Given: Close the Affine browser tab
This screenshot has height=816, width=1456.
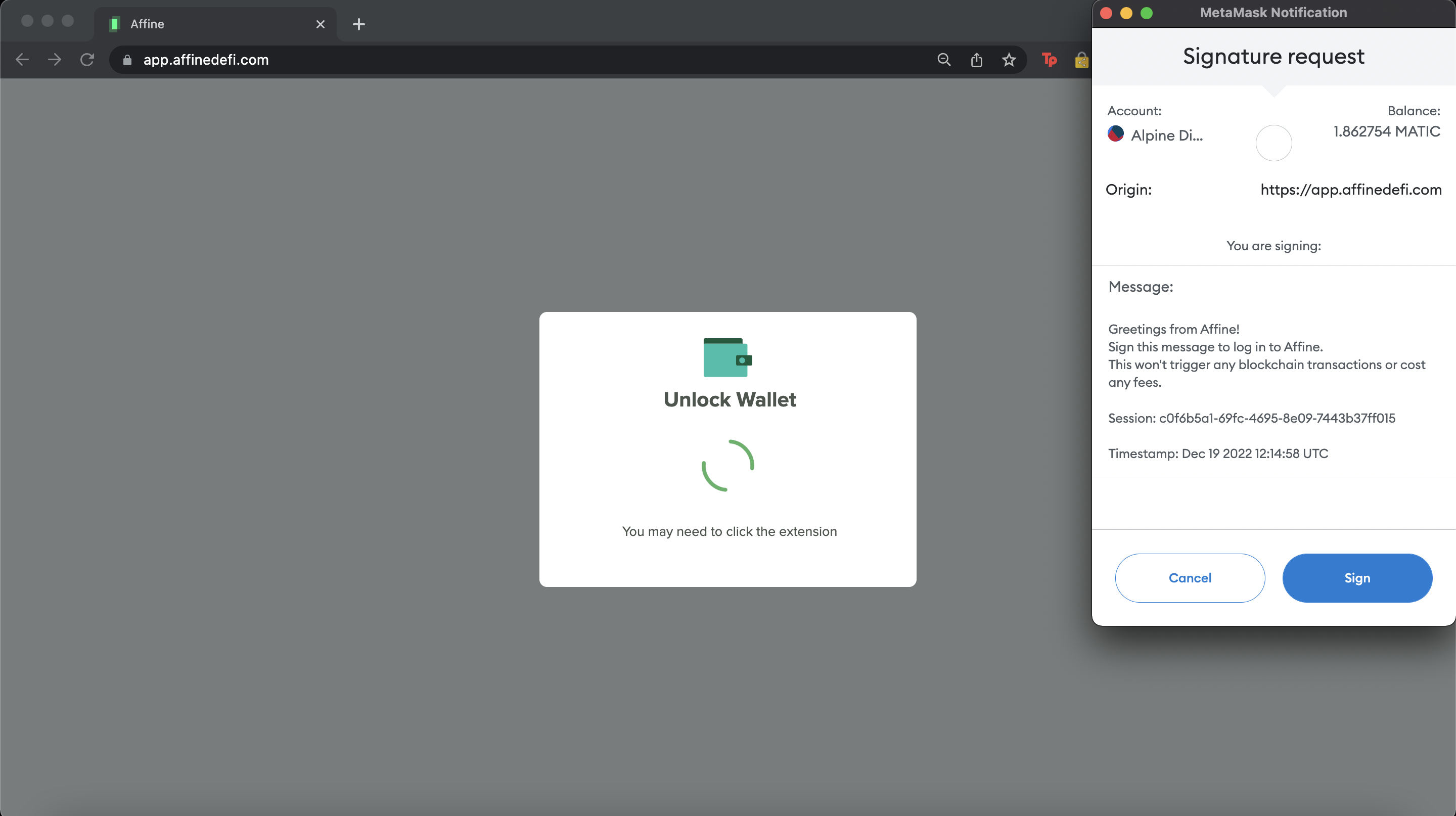Looking at the screenshot, I should tap(320, 24).
